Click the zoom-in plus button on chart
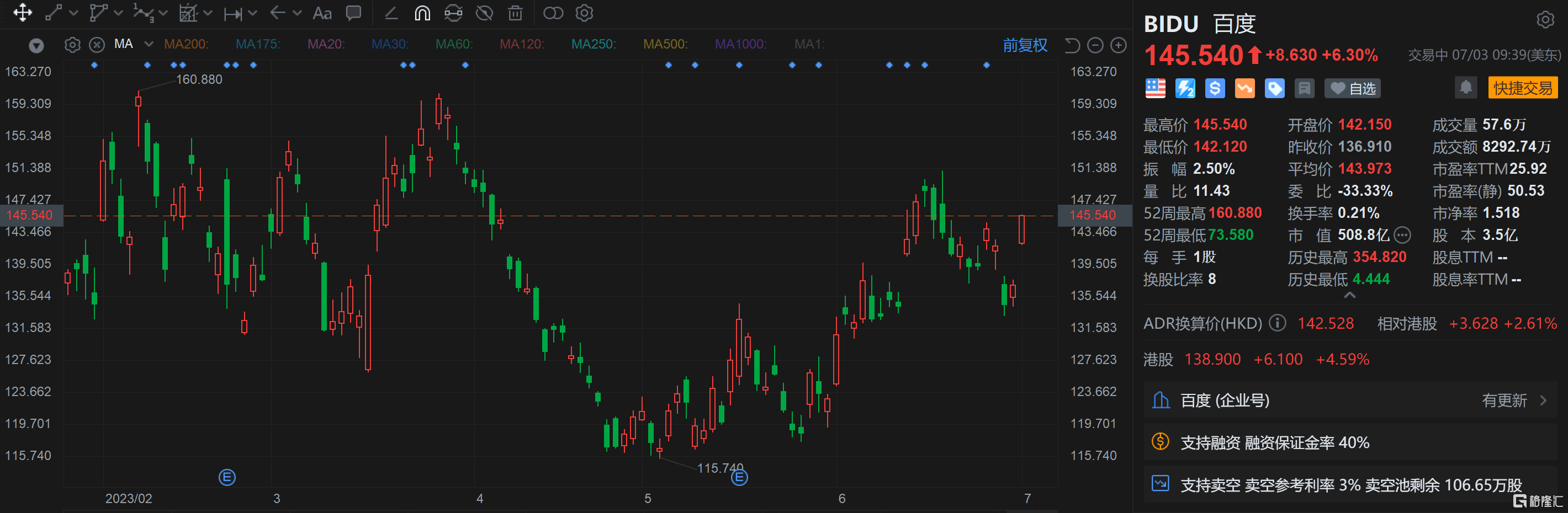Screen dimensions: 1568x513 pyautogui.click(x=1118, y=45)
